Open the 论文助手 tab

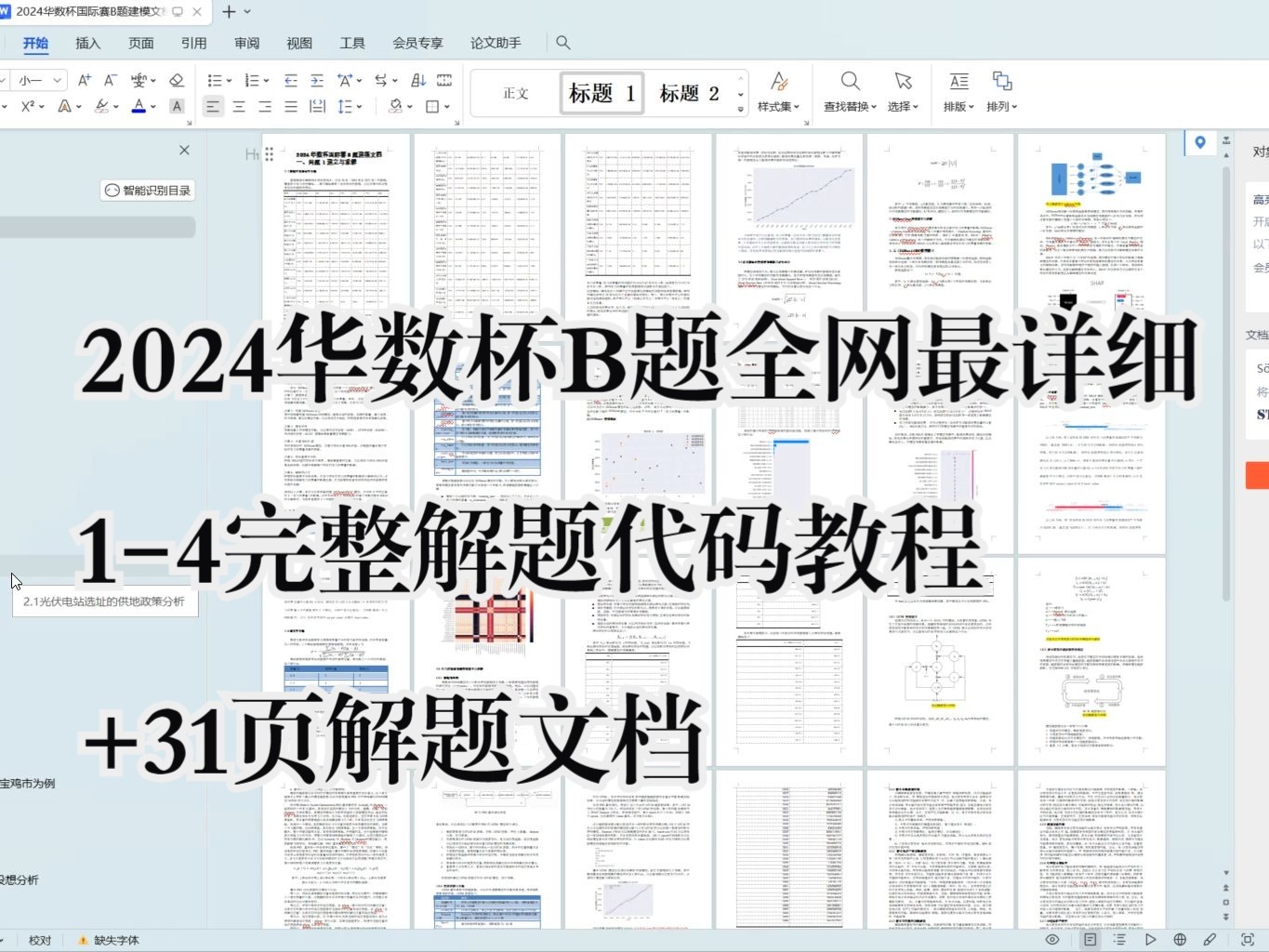click(x=496, y=43)
